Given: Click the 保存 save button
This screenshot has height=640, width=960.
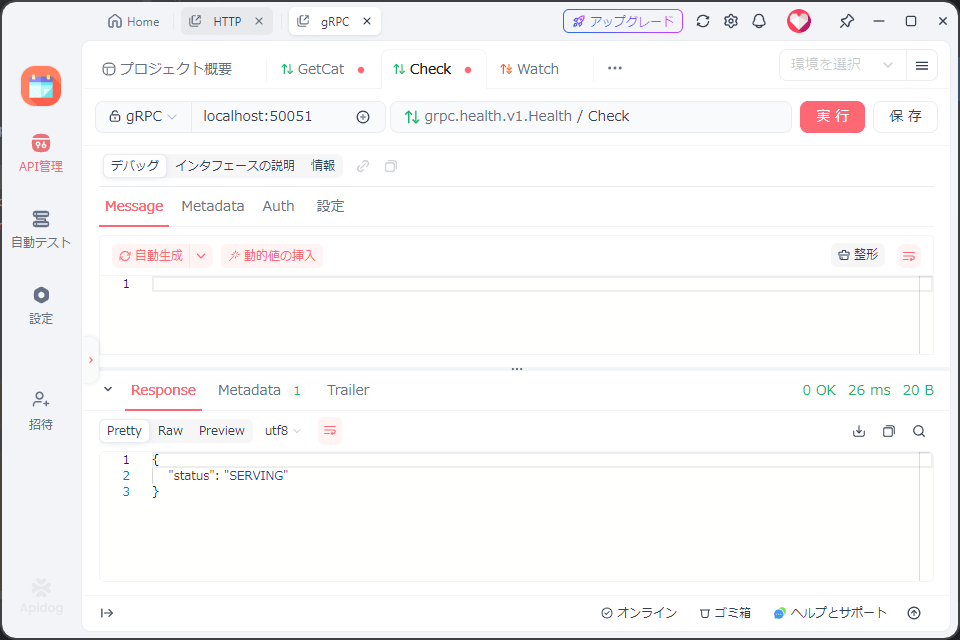Looking at the screenshot, I should [x=905, y=116].
